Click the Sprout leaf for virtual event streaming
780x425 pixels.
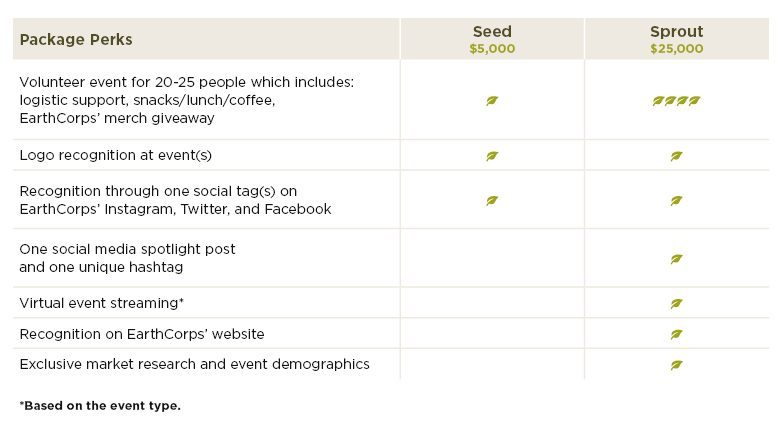tap(676, 303)
